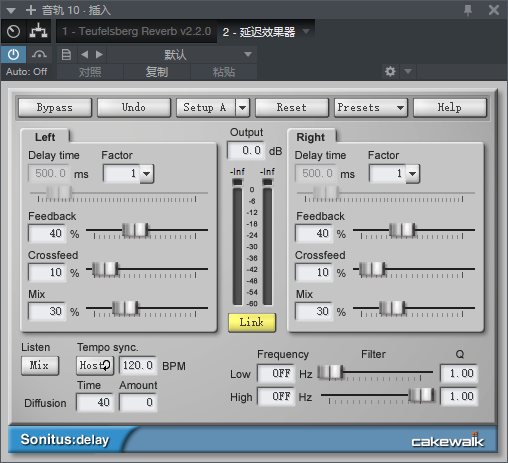
Task: Click the Reset button
Action: pyautogui.click(x=292, y=108)
